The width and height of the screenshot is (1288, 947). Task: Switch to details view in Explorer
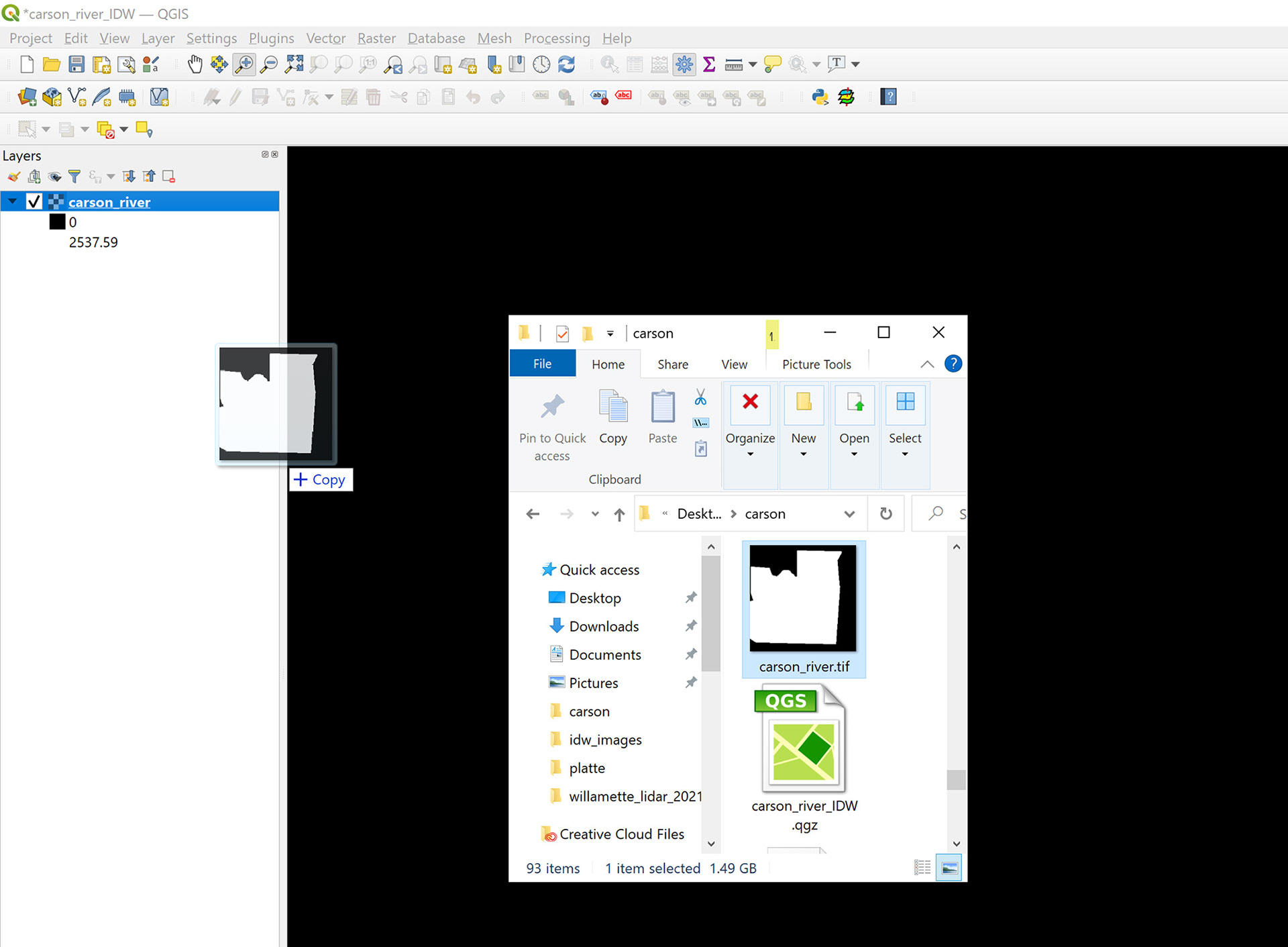922,868
